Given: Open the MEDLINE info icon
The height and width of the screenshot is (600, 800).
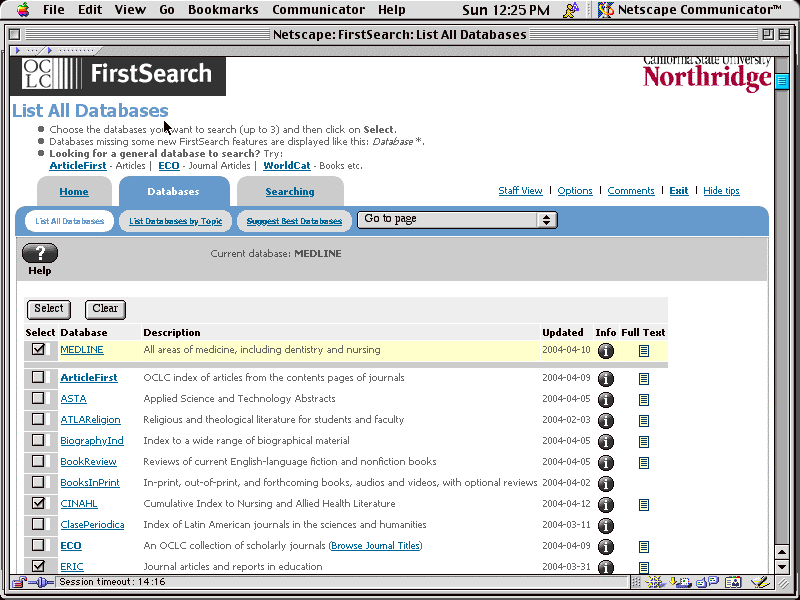Looking at the screenshot, I should click(x=606, y=351).
